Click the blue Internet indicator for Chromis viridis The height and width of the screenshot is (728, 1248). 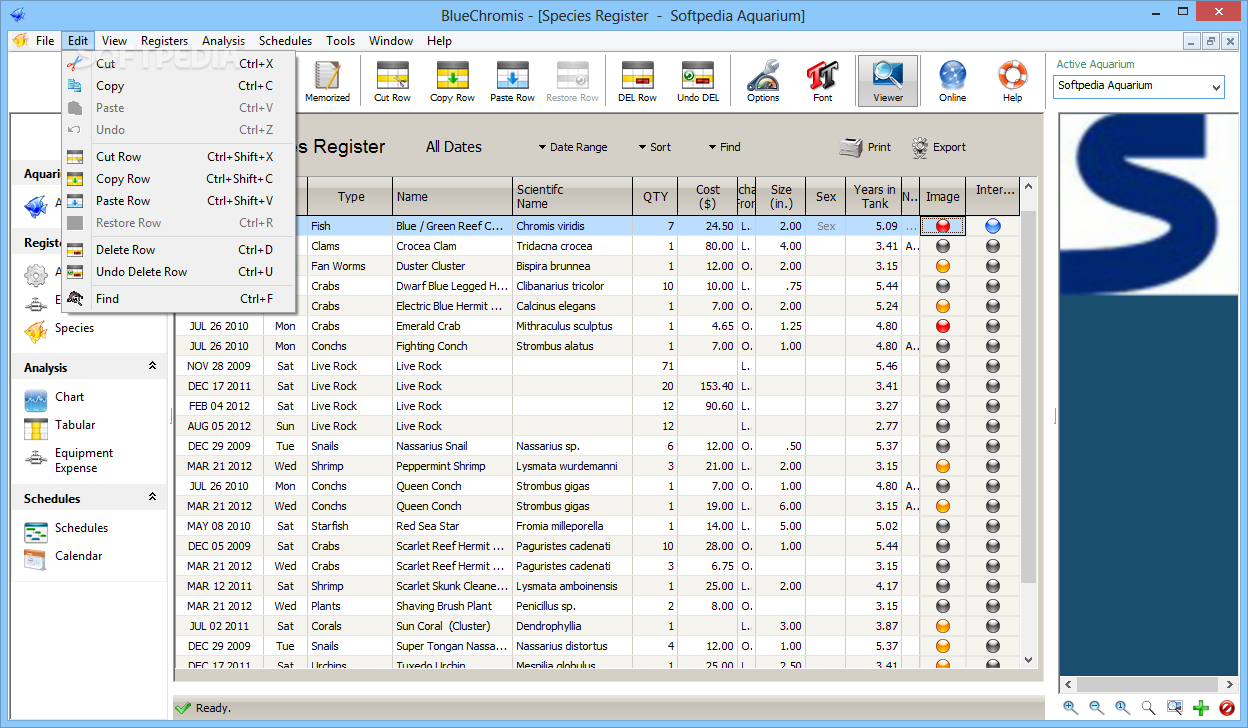(992, 226)
